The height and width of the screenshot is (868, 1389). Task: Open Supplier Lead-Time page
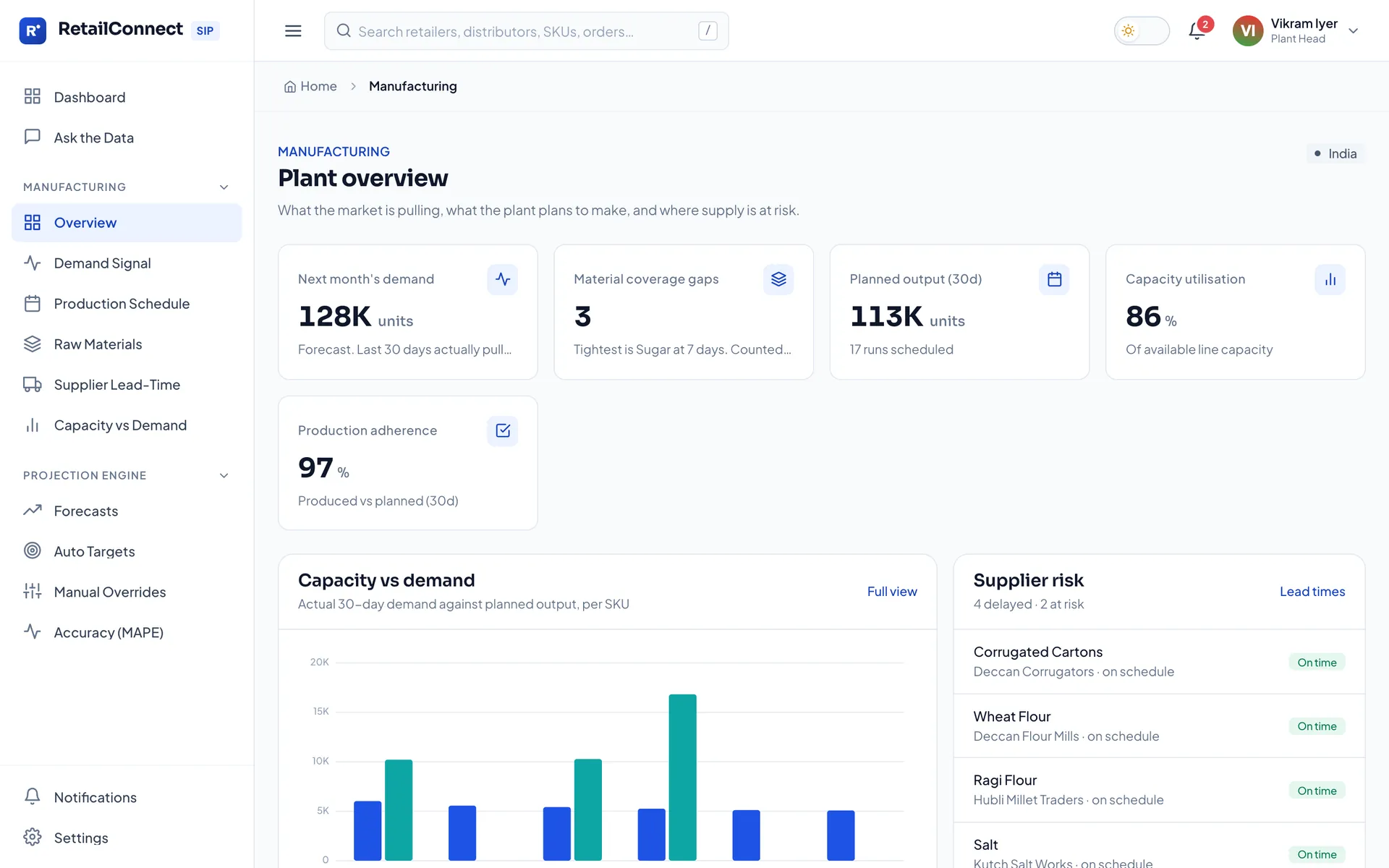127,385
